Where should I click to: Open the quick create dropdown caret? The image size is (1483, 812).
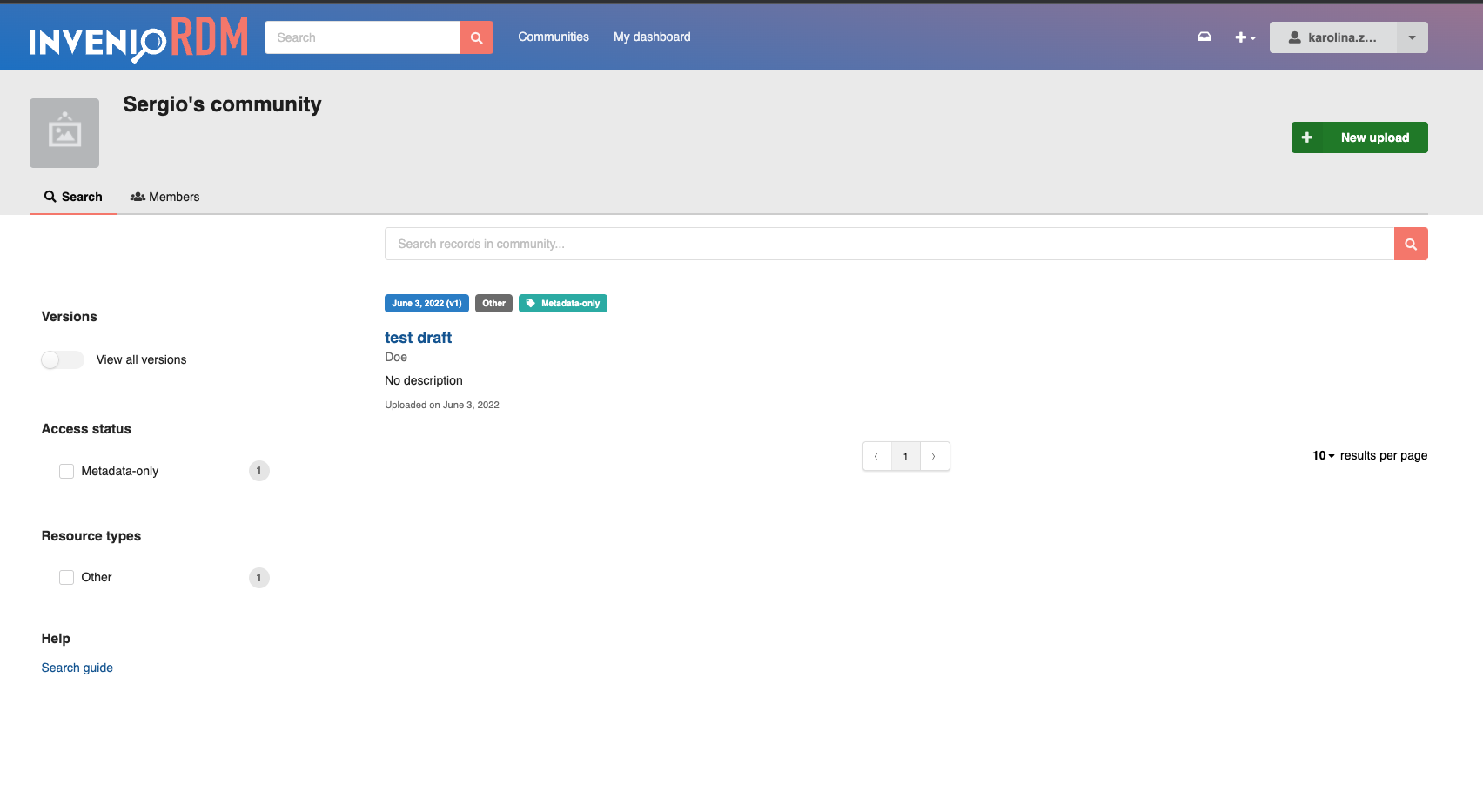[x=1252, y=39]
